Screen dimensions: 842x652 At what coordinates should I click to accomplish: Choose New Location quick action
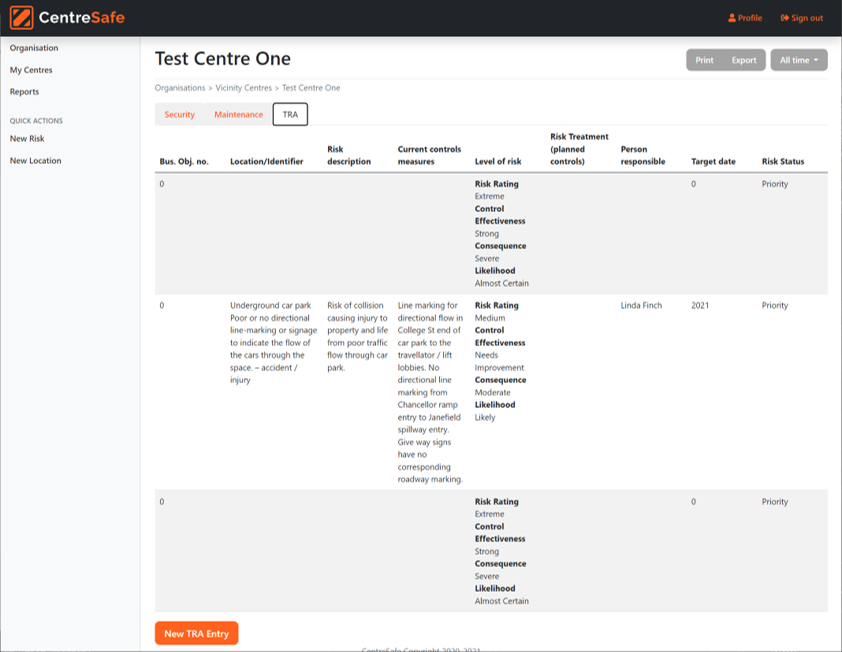click(35, 161)
